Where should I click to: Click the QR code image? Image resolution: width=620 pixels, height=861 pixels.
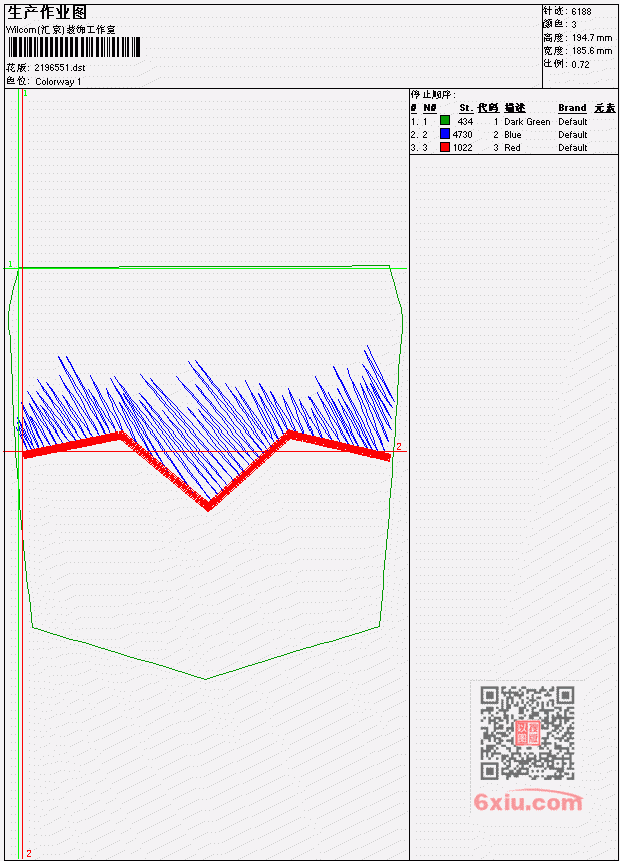click(527, 733)
